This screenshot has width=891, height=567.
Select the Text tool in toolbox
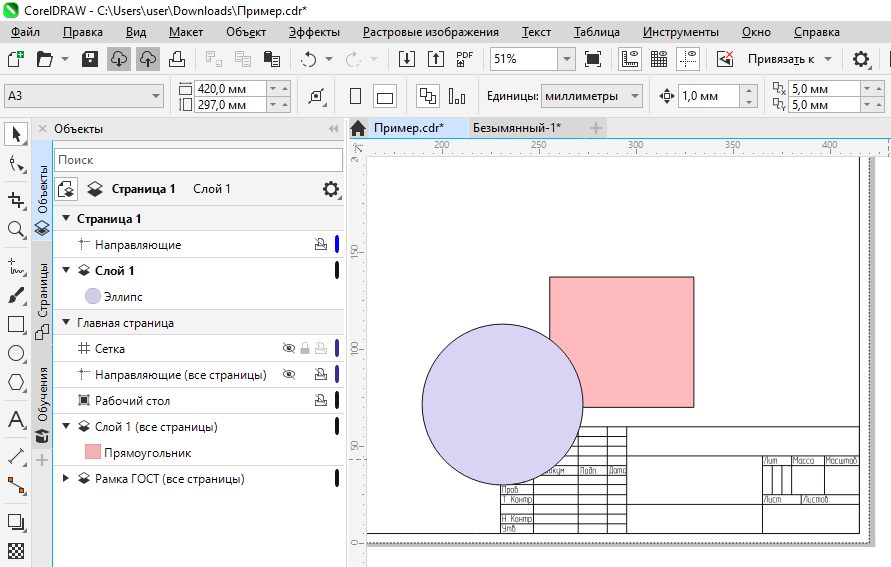coord(15,419)
